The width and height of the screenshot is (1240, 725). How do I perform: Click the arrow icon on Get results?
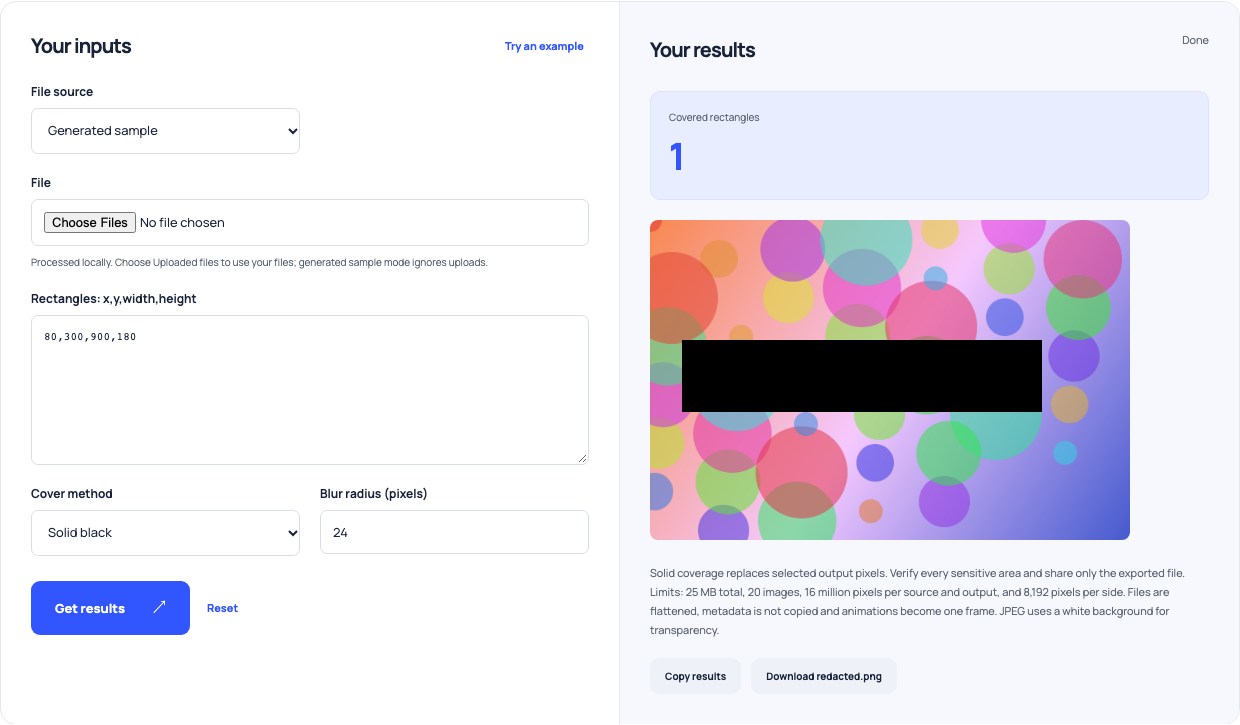159,608
